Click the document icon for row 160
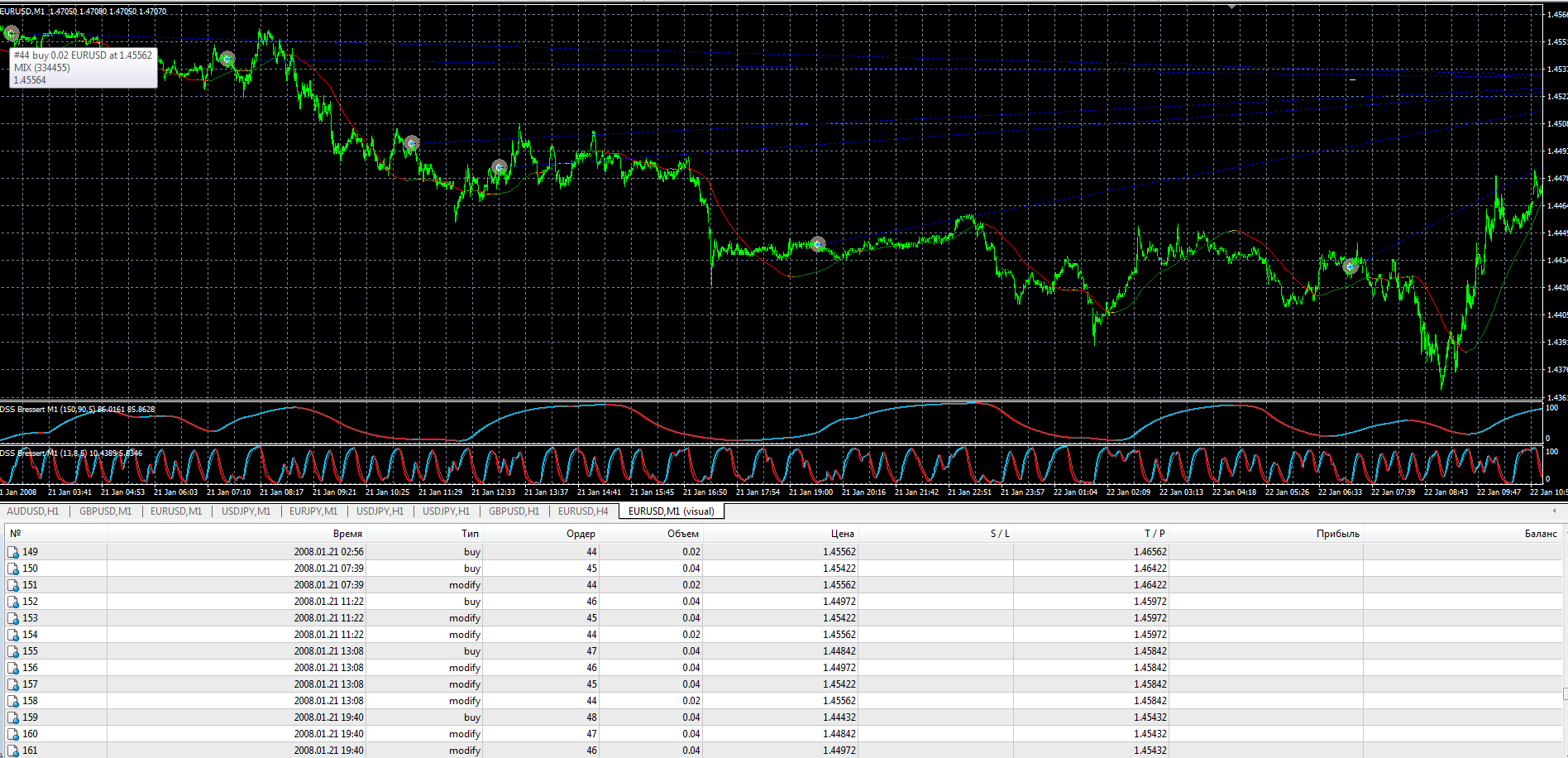This screenshot has height=758, width=1568. pyautogui.click(x=13, y=734)
